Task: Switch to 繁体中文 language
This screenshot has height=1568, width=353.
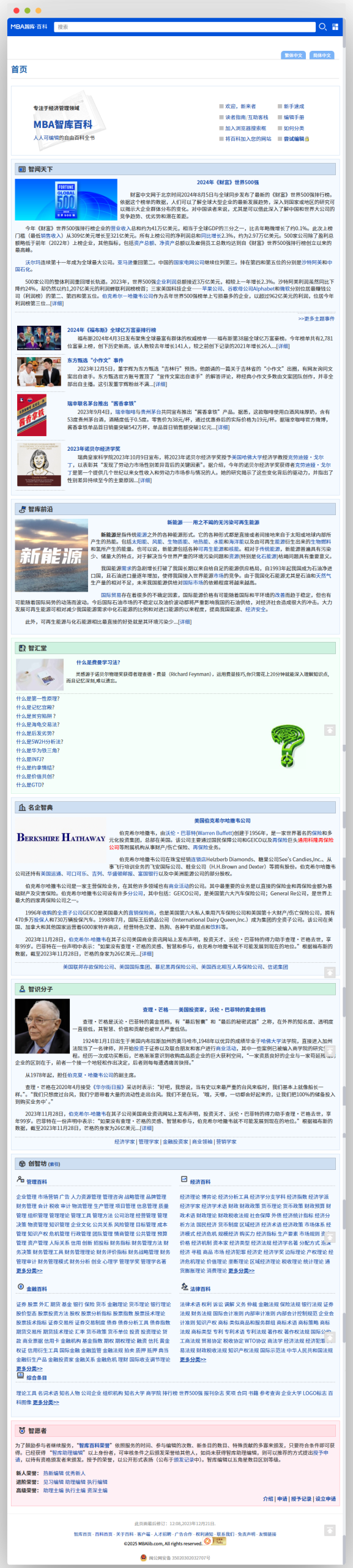Action: (x=293, y=55)
